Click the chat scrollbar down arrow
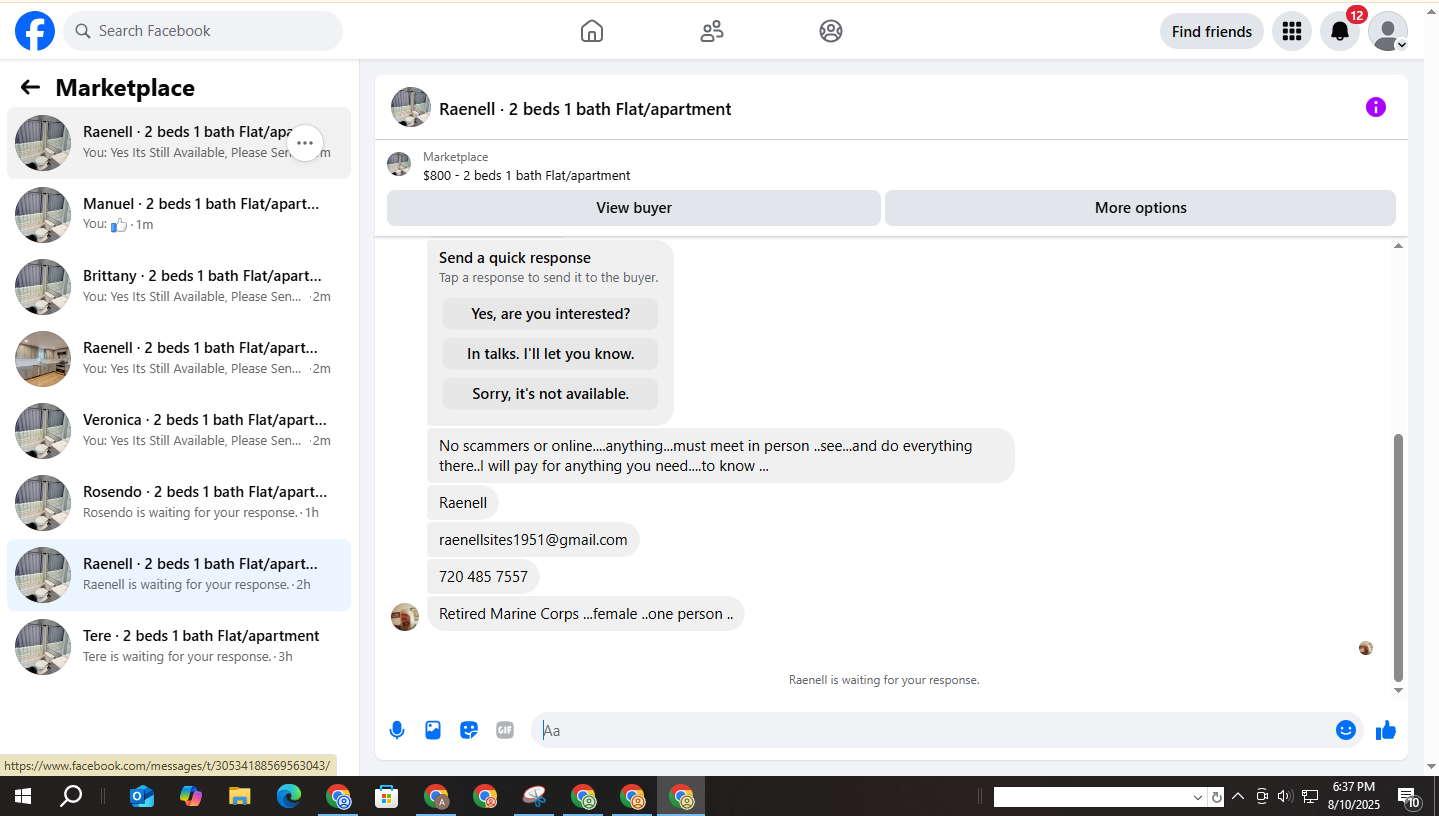The width and height of the screenshot is (1439, 816). tap(1399, 690)
